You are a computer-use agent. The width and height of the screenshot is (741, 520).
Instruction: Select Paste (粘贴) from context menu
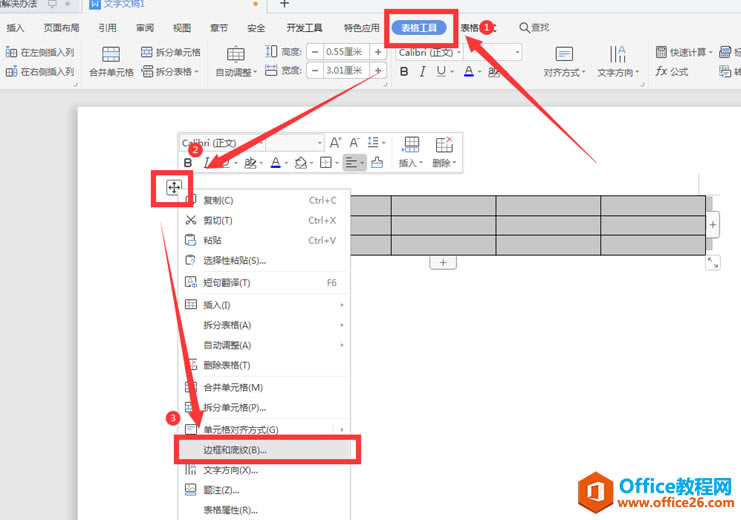pos(264,240)
